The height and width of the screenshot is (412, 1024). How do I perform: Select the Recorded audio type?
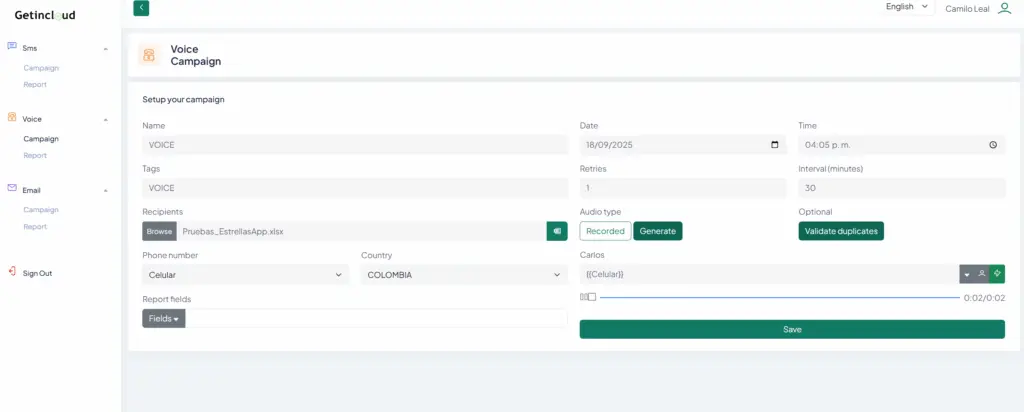(605, 231)
